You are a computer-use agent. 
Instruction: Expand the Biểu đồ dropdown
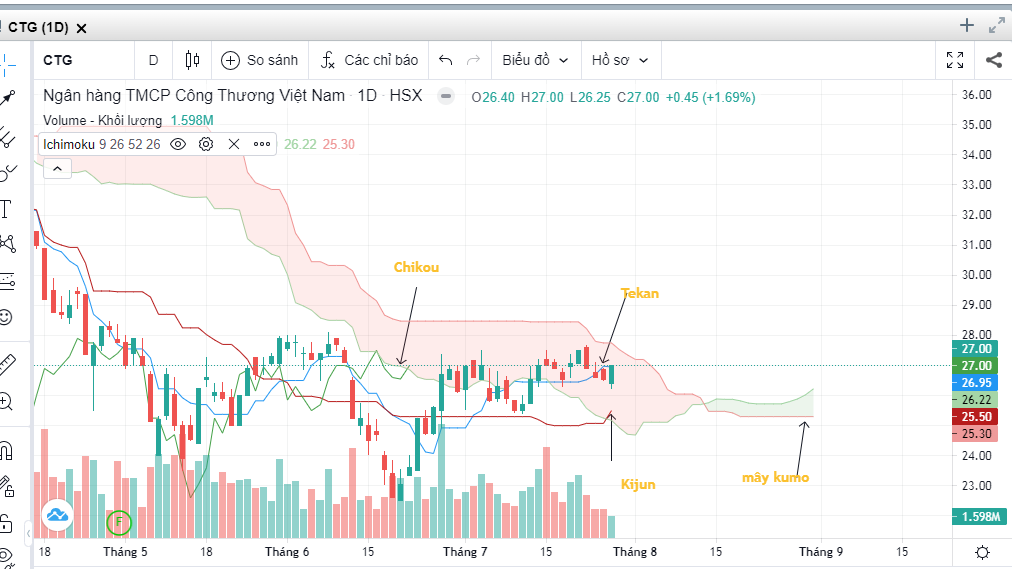pyautogui.click(x=536, y=60)
